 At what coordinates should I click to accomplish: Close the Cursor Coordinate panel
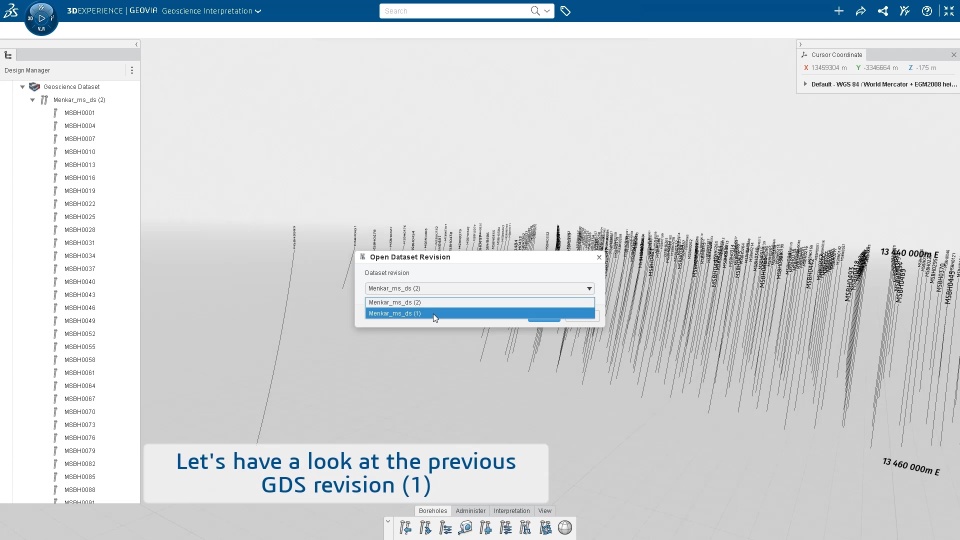[953, 54]
